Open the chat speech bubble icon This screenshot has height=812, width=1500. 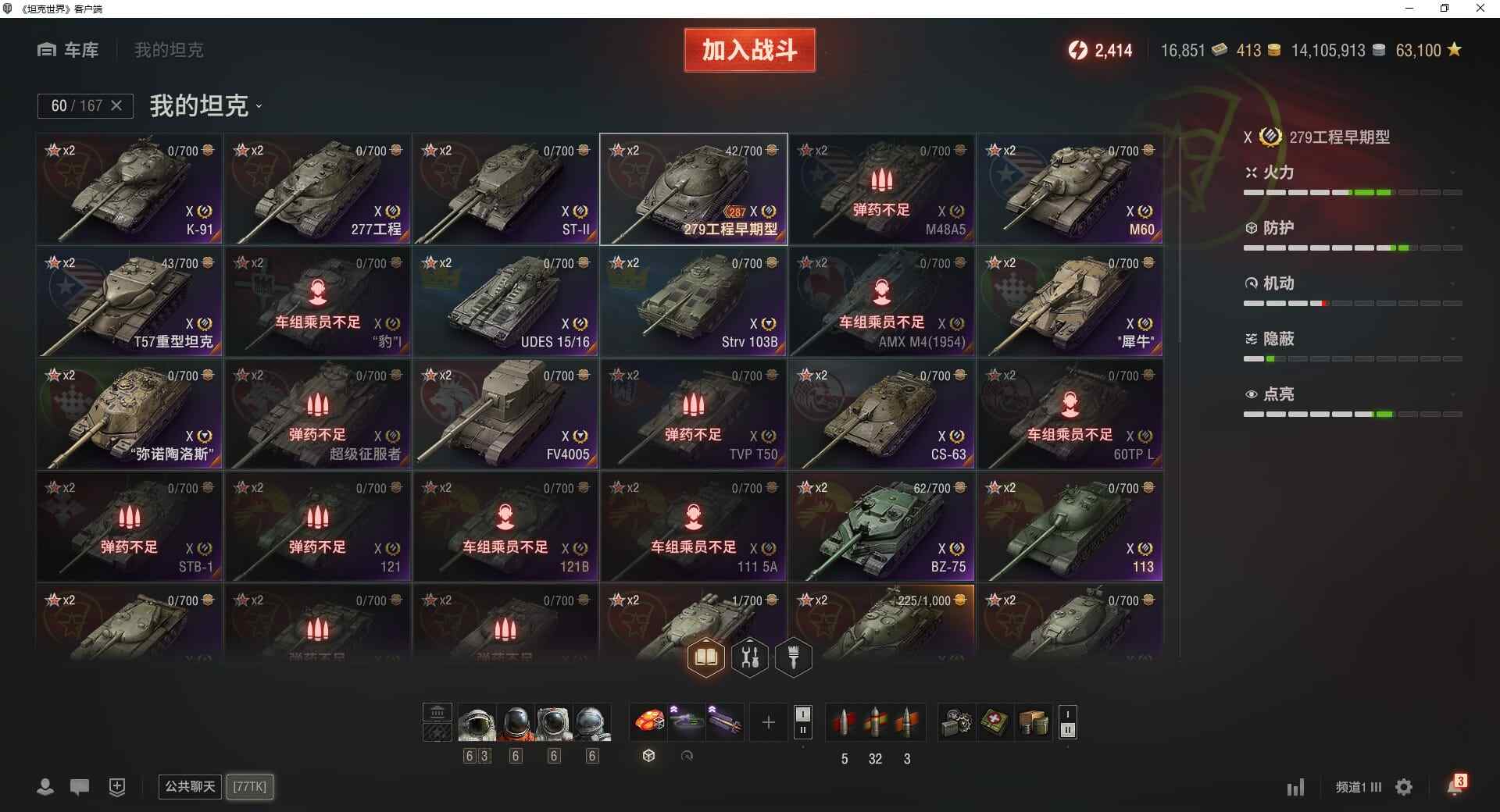coord(80,787)
